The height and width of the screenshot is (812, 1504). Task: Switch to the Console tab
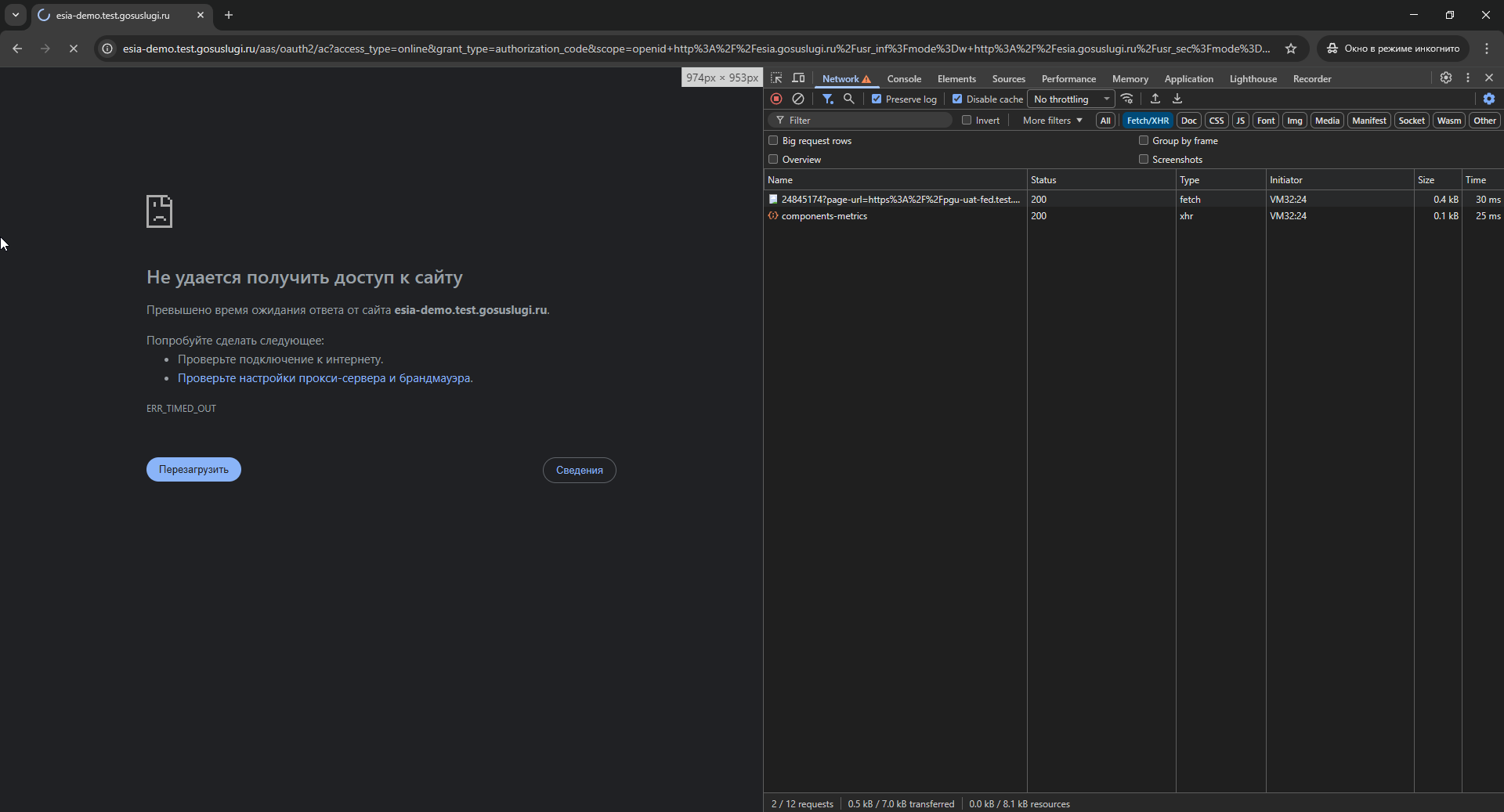click(x=904, y=79)
